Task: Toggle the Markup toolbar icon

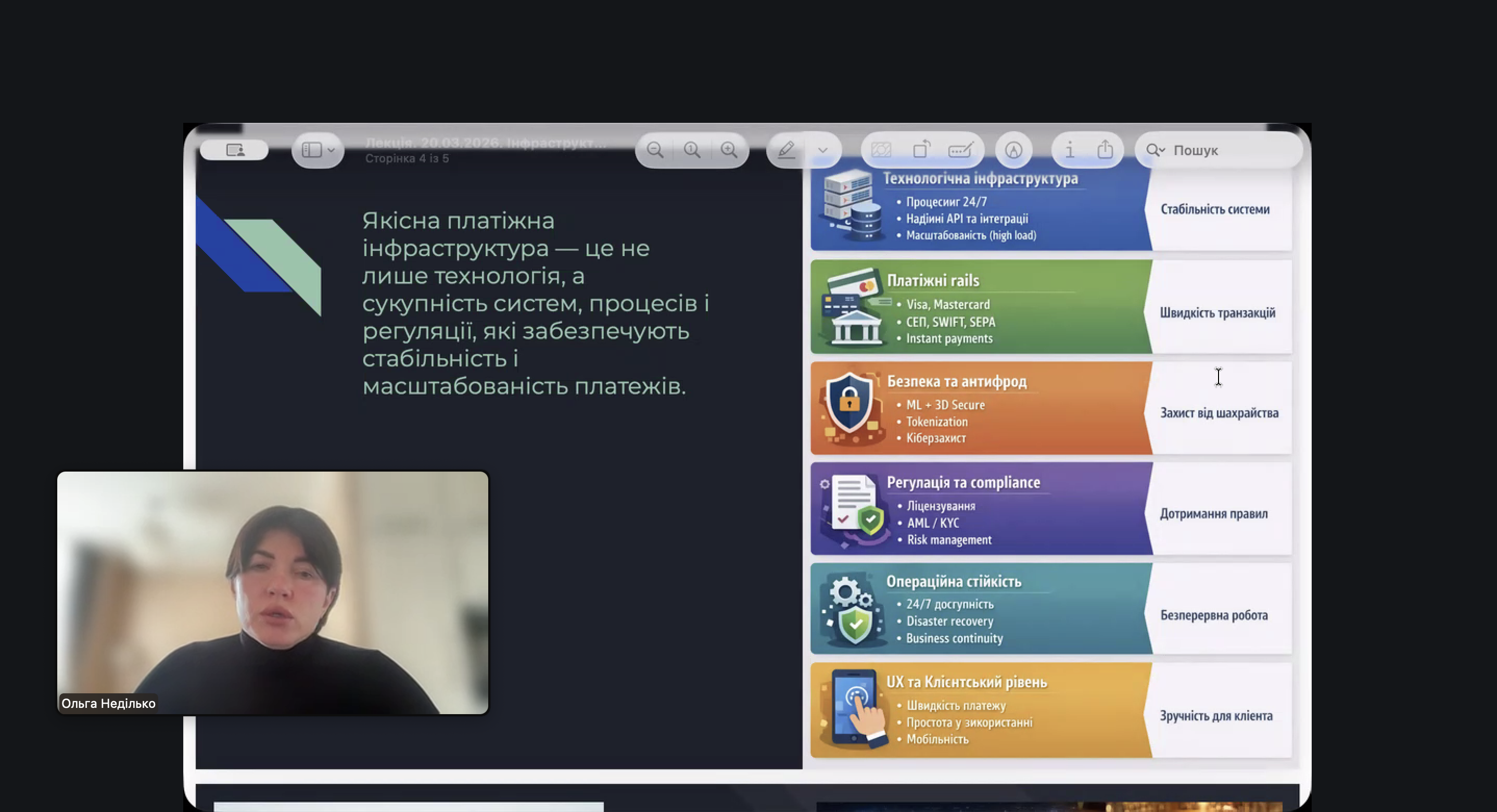Action: pos(1013,150)
